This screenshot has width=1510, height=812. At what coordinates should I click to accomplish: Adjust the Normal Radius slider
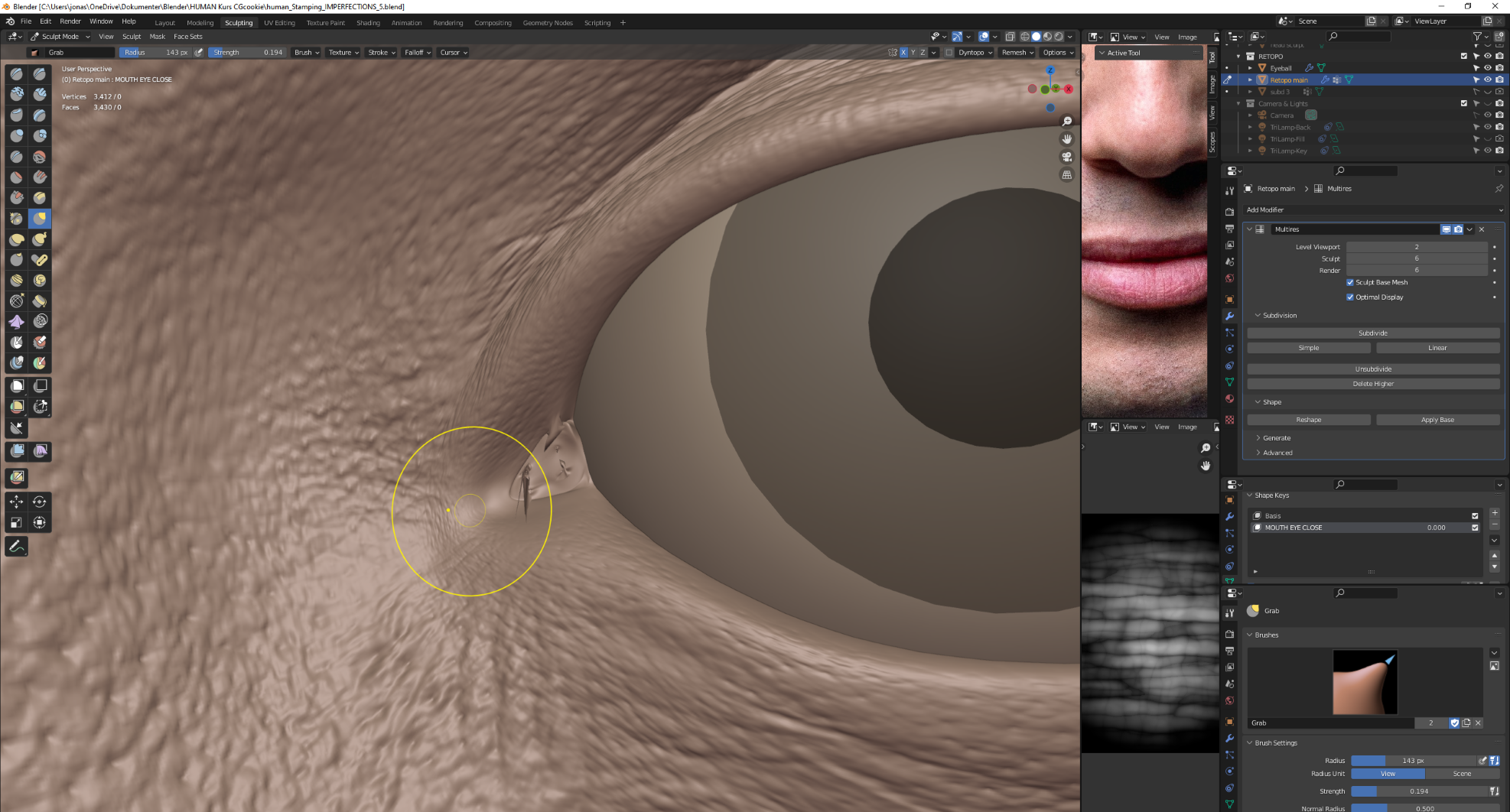click(1425, 808)
